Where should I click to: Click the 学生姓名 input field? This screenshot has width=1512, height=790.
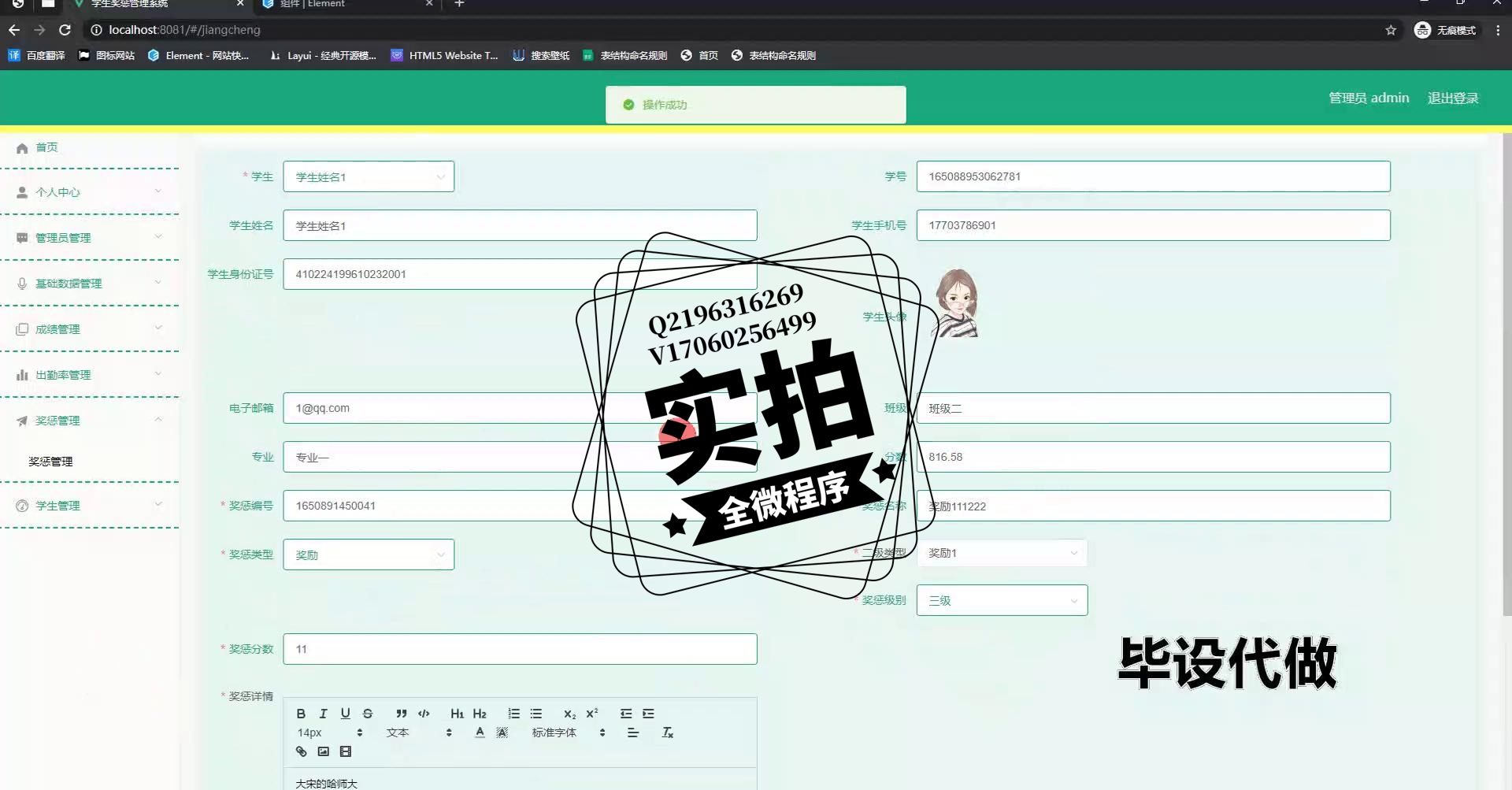tap(520, 225)
